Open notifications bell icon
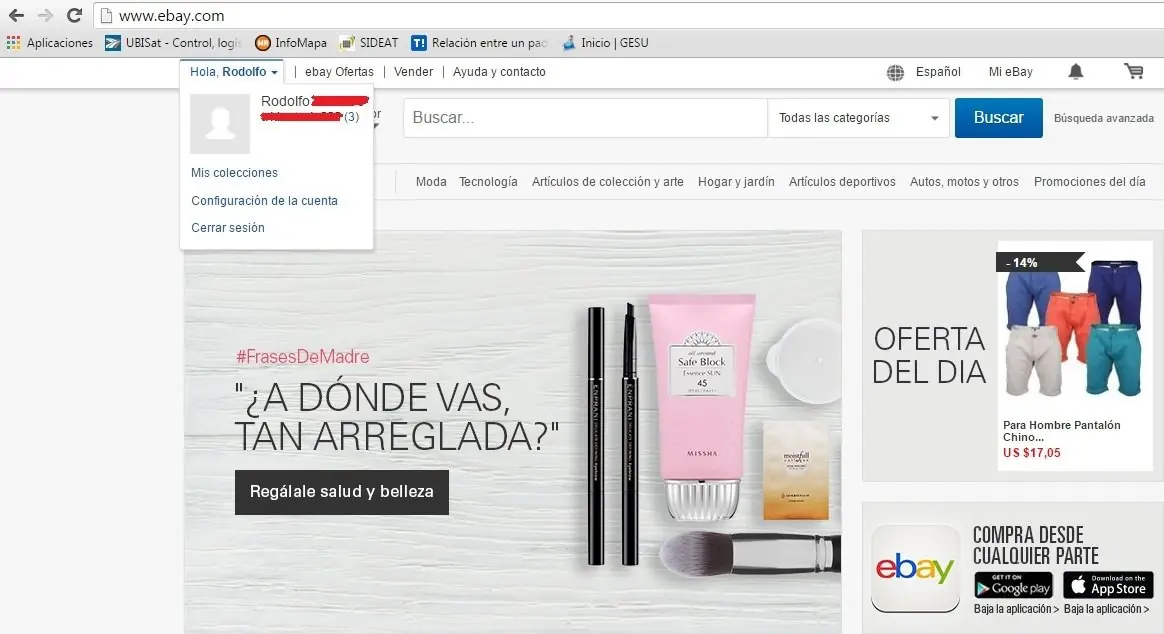Image resolution: width=1164 pixels, height=634 pixels. tap(1076, 71)
